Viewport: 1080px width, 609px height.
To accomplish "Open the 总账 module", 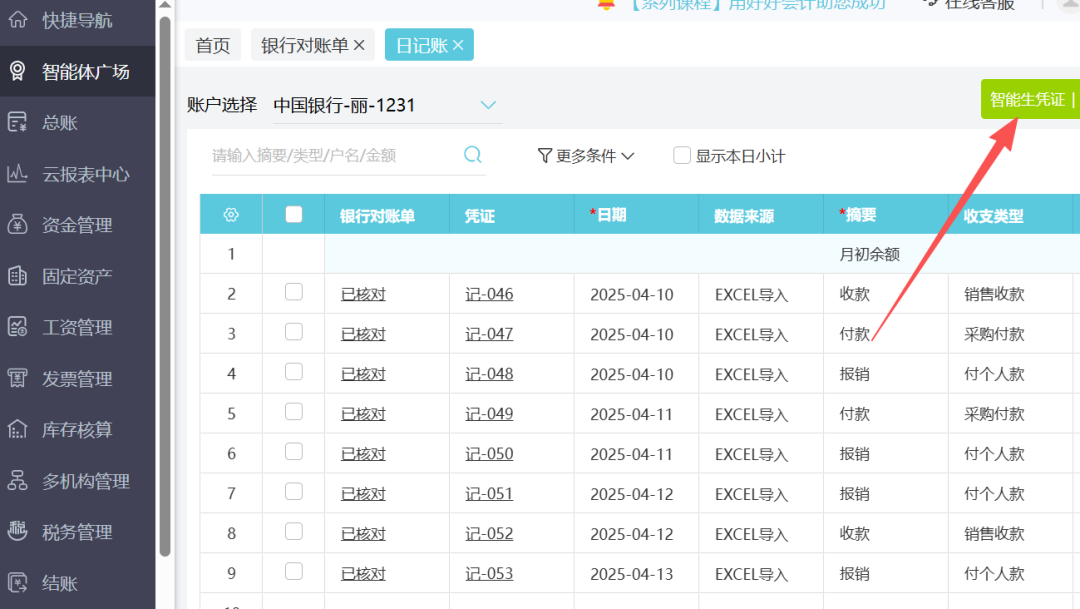I will coord(70,122).
